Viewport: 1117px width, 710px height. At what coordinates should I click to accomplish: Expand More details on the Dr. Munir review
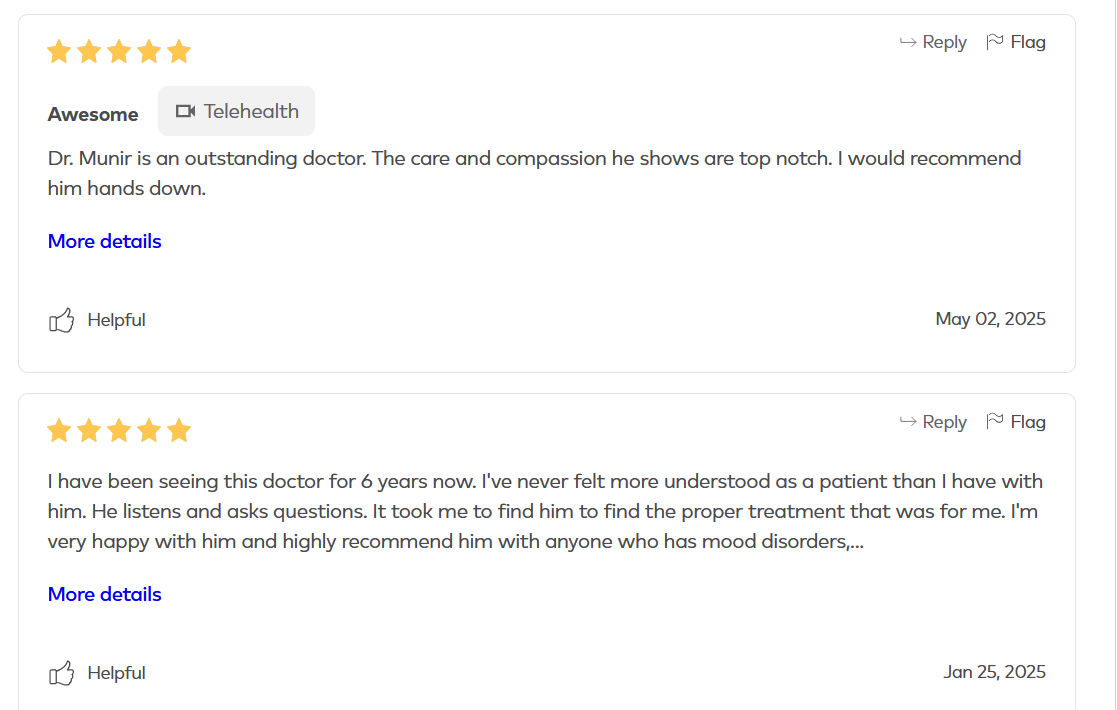click(105, 241)
